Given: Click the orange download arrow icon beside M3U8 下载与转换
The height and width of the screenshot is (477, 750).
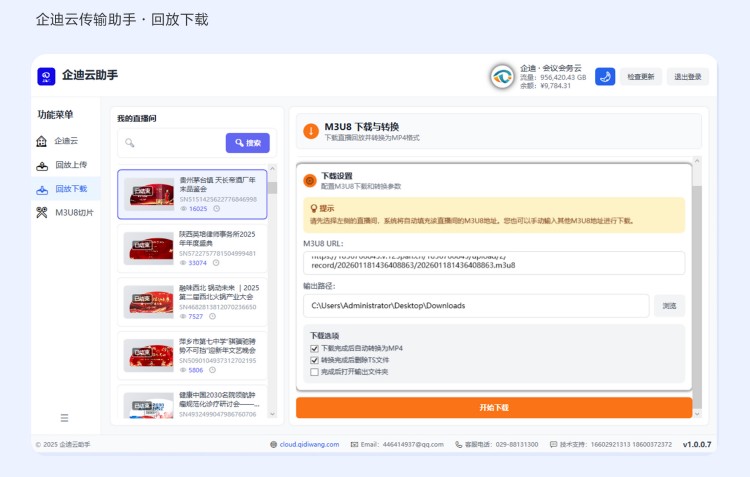Looking at the screenshot, I should (311, 130).
